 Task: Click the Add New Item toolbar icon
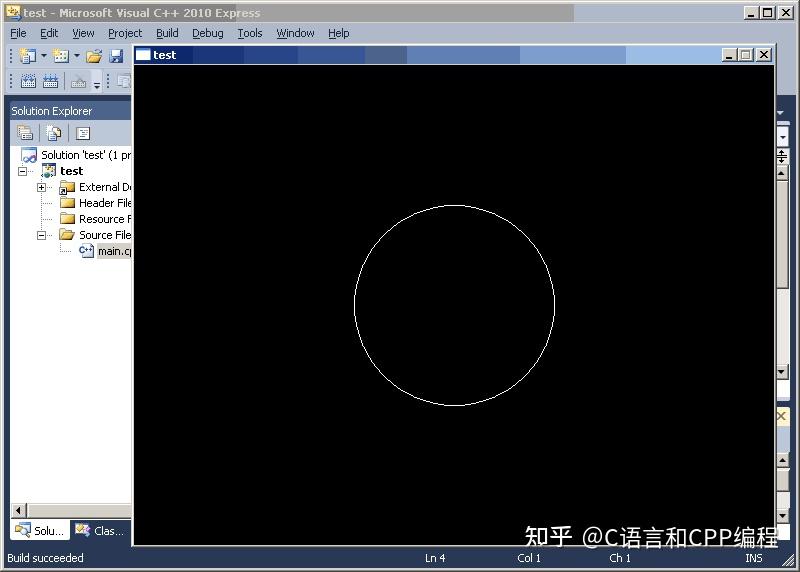click(x=61, y=56)
